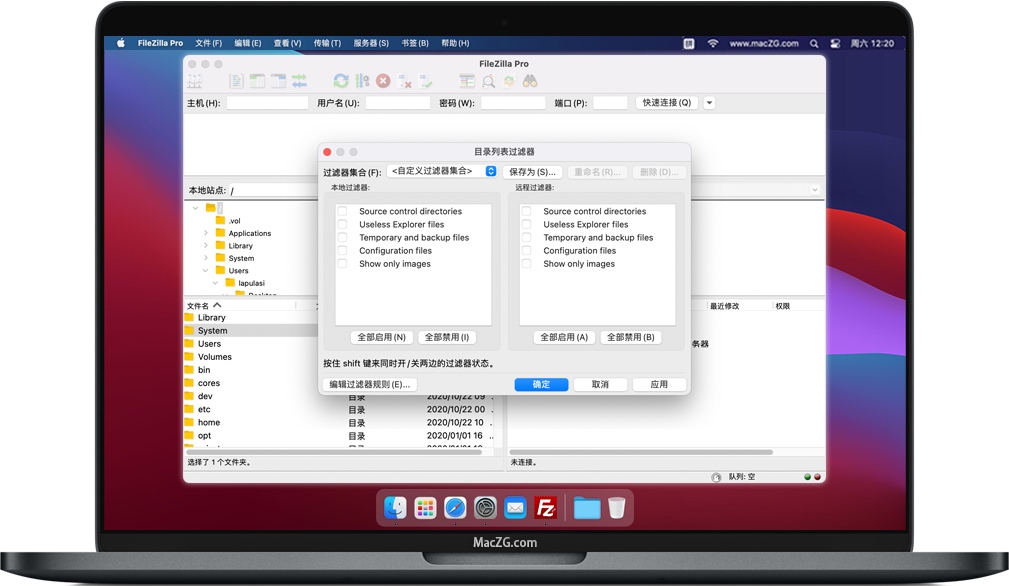Enable local Source control directories filter
The width and height of the screenshot is (1009, 586).
click(x=343, y=212)
